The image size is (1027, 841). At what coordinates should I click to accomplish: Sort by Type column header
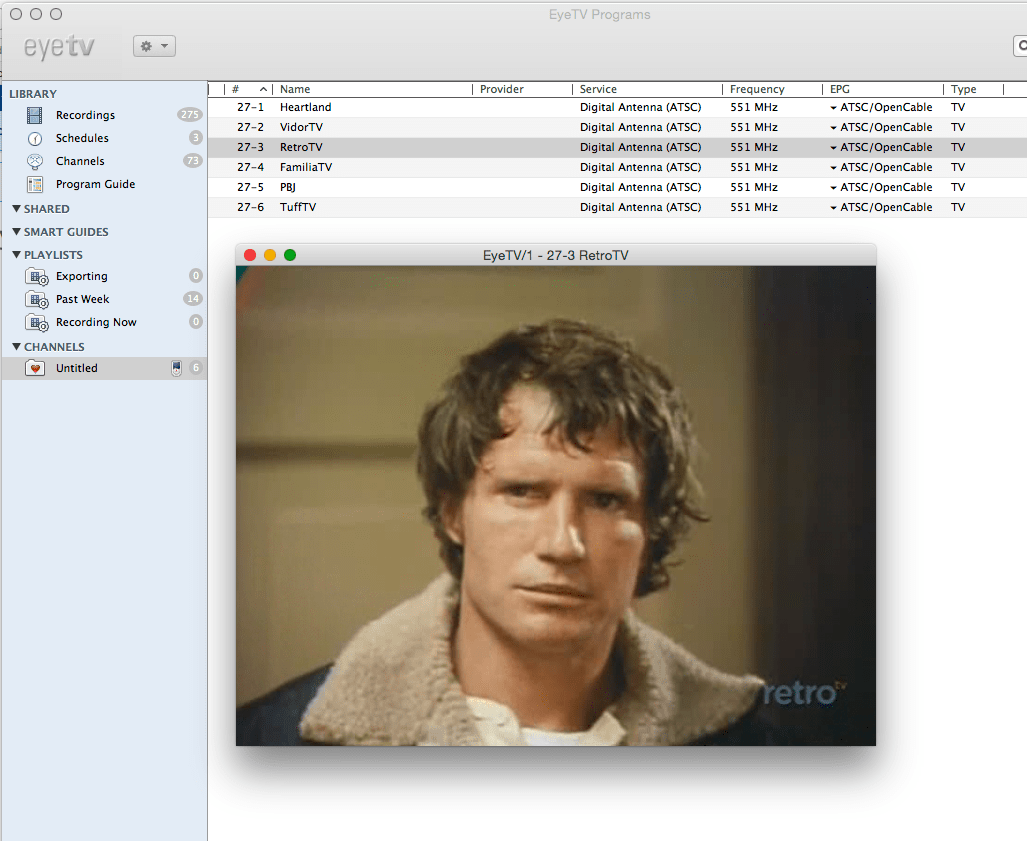coord(973,89)
